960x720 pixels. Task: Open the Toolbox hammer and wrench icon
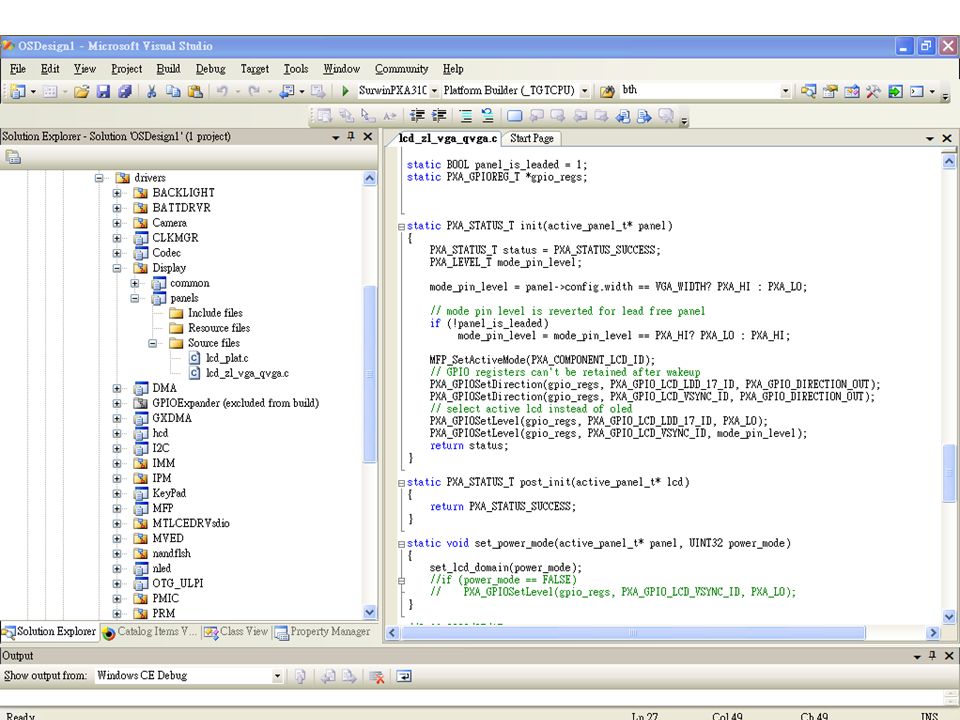click(873, 92)
